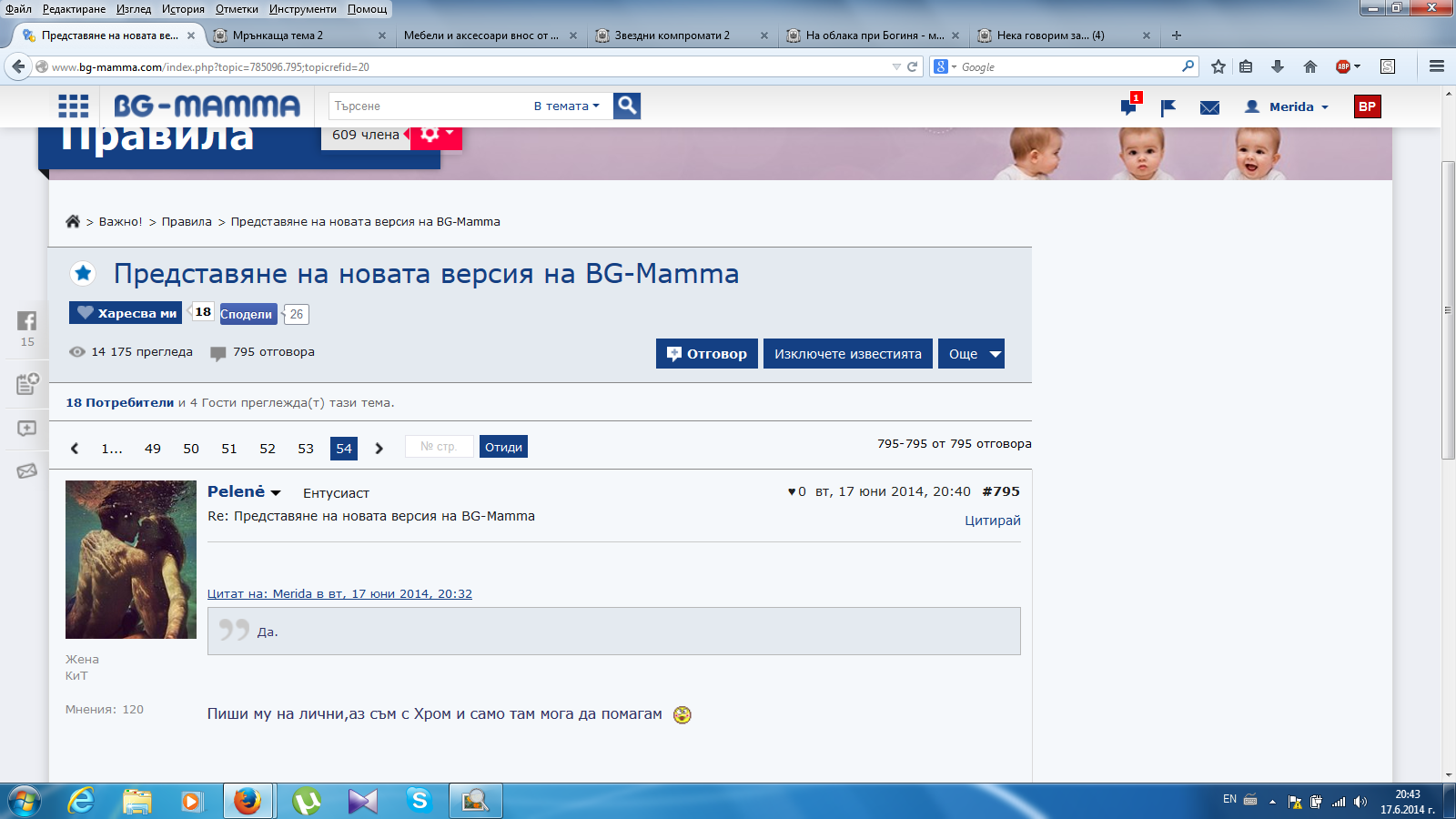Click the Цитирай quote link
1456x819 pixels.
pyautogui.click(x=992, y=521)
